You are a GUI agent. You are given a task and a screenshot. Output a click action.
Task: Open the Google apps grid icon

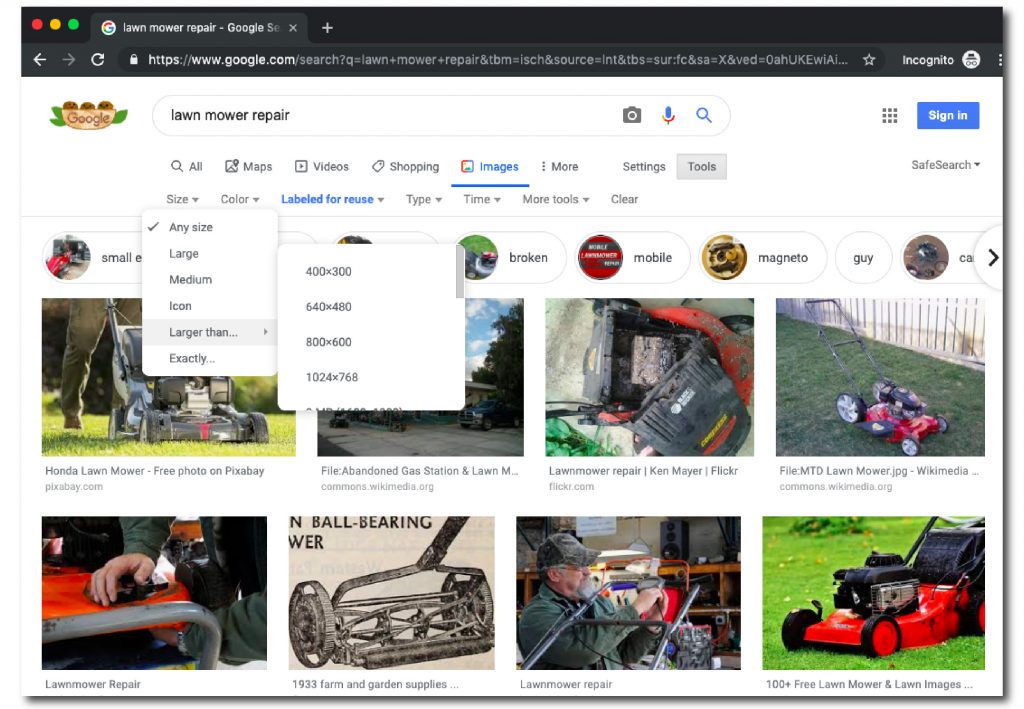889,116
